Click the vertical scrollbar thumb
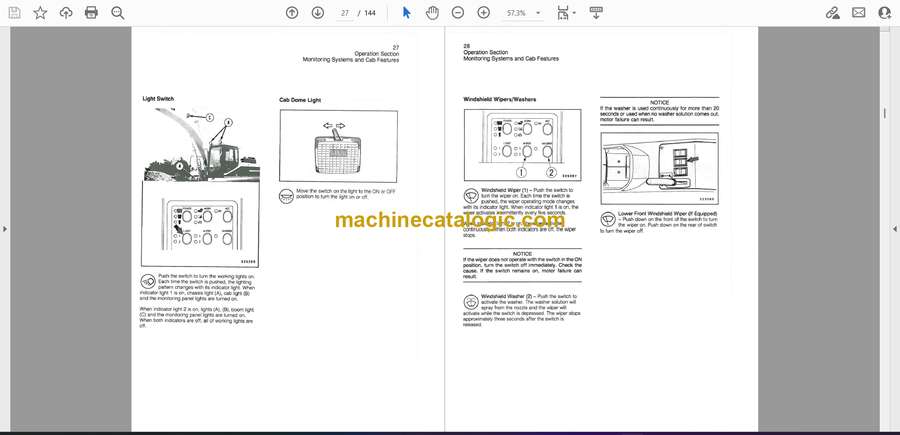 [x=885, y=114]
